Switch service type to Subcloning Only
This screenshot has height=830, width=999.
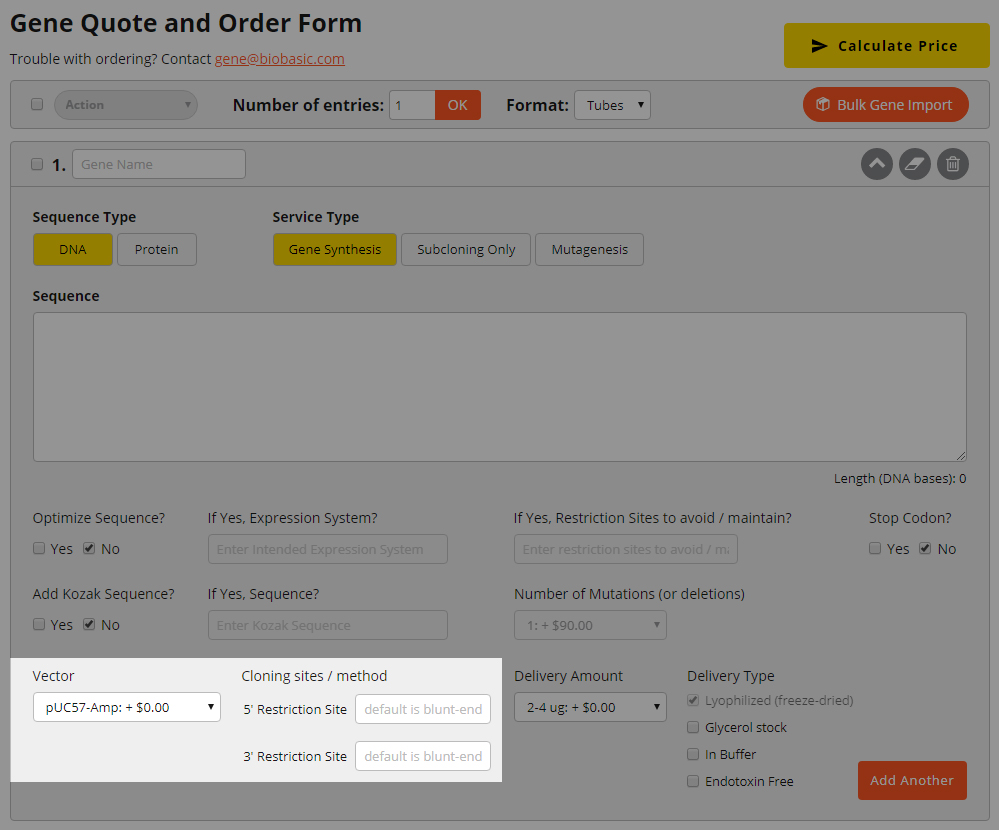(x=466, y=250)
